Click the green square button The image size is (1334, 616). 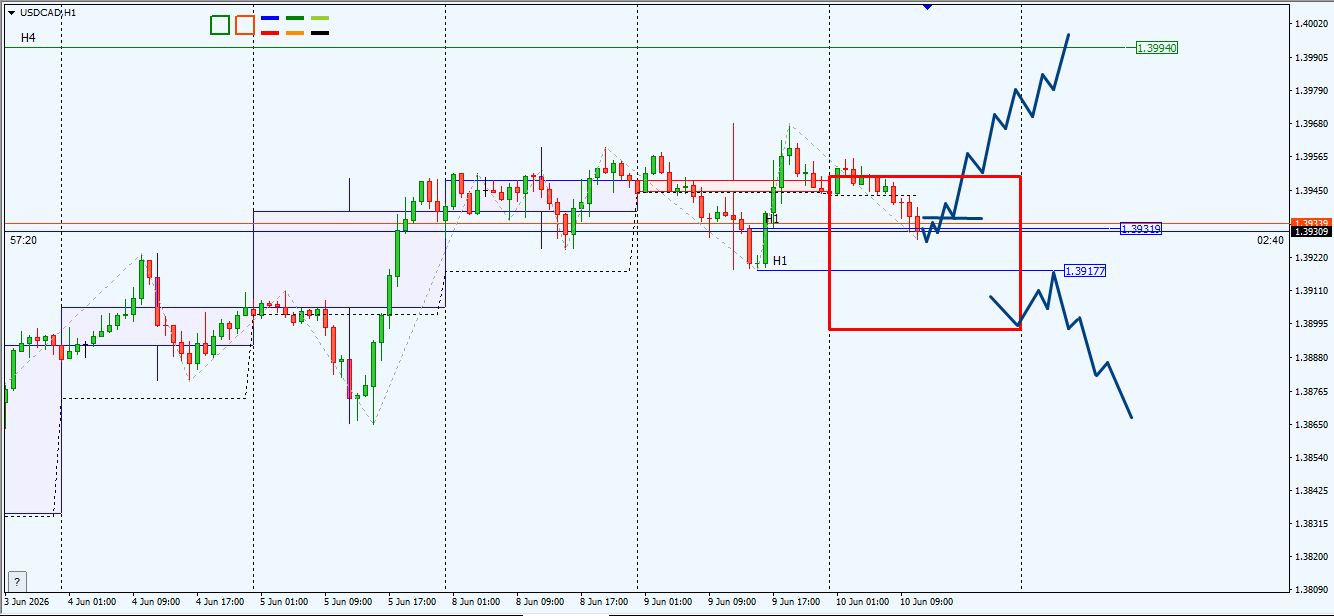click(x=220, y=25)
